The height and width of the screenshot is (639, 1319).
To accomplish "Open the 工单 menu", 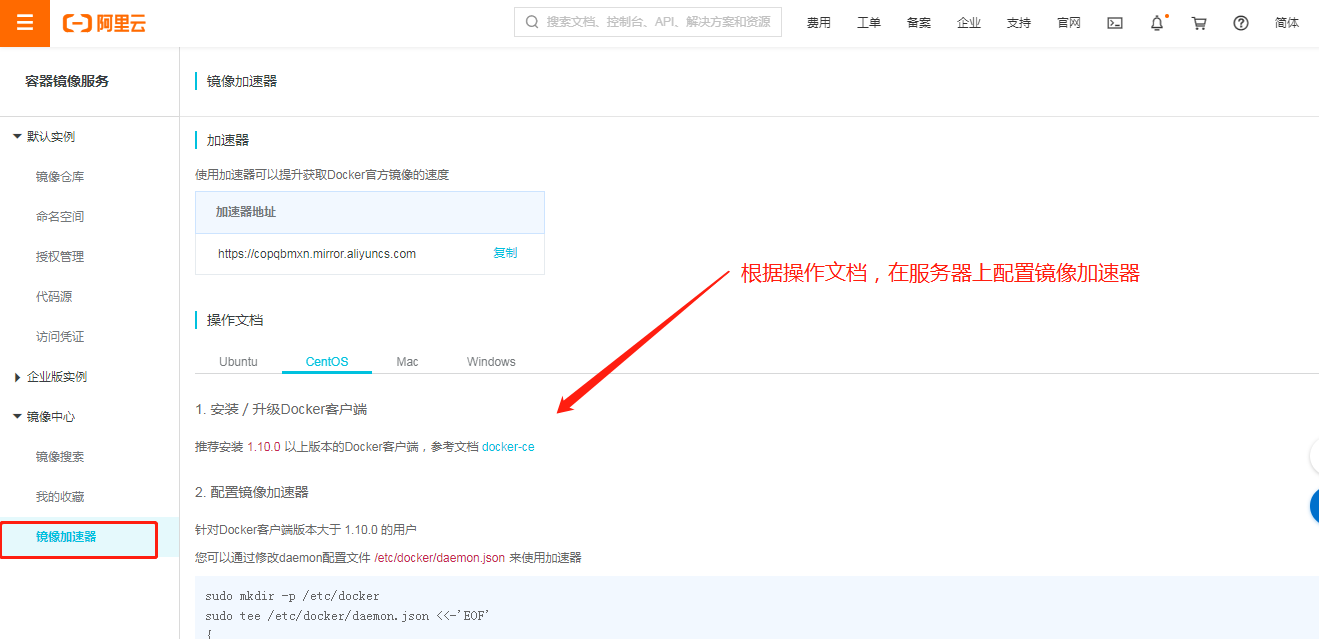I will (x=869, y=23).
